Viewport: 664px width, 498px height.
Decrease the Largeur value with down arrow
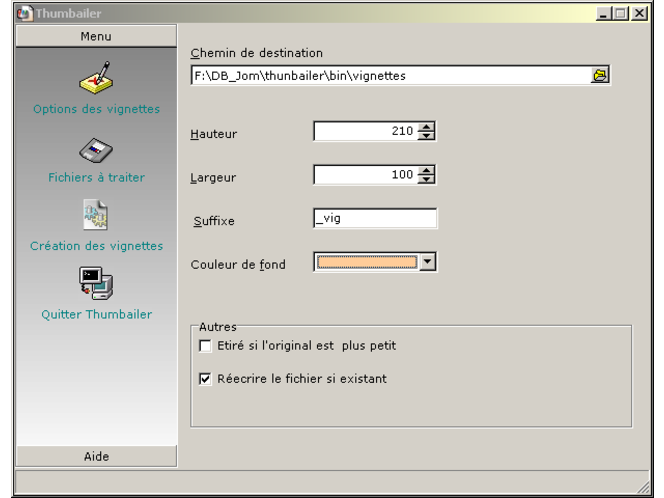pyautogui.click(x=426, y=179)
